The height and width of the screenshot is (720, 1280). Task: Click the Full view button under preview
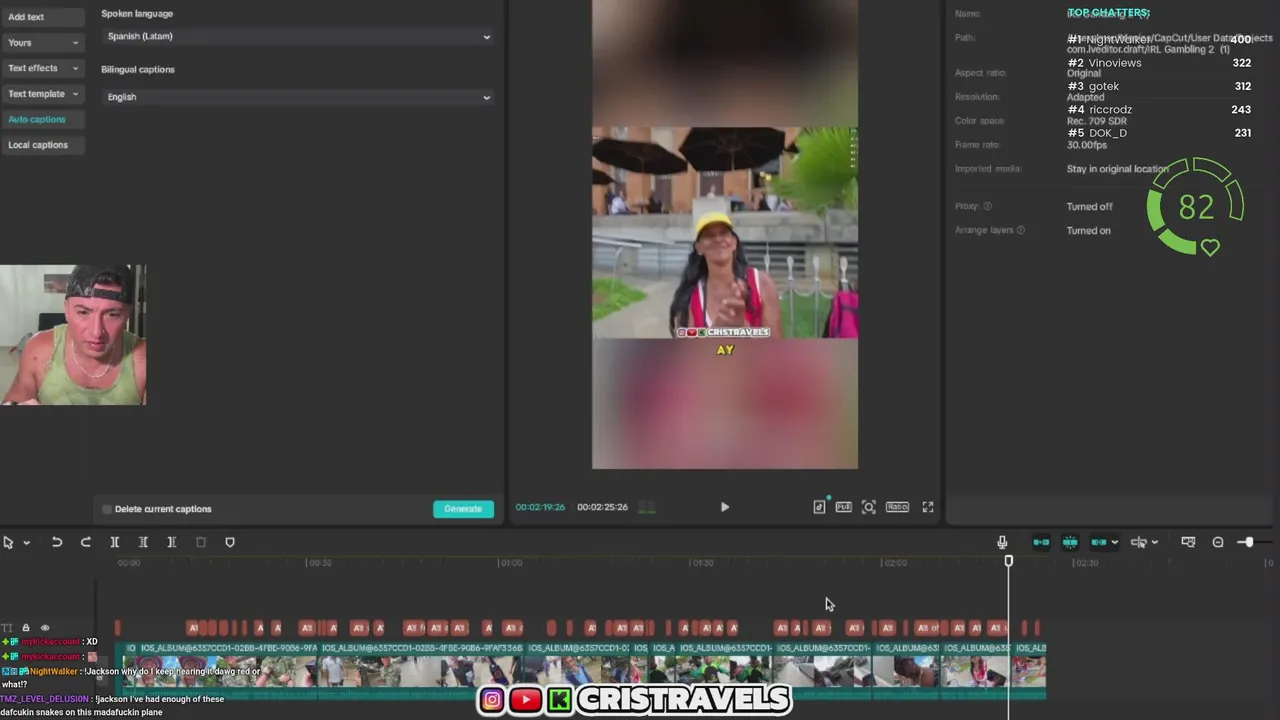[x=843, y=507]
